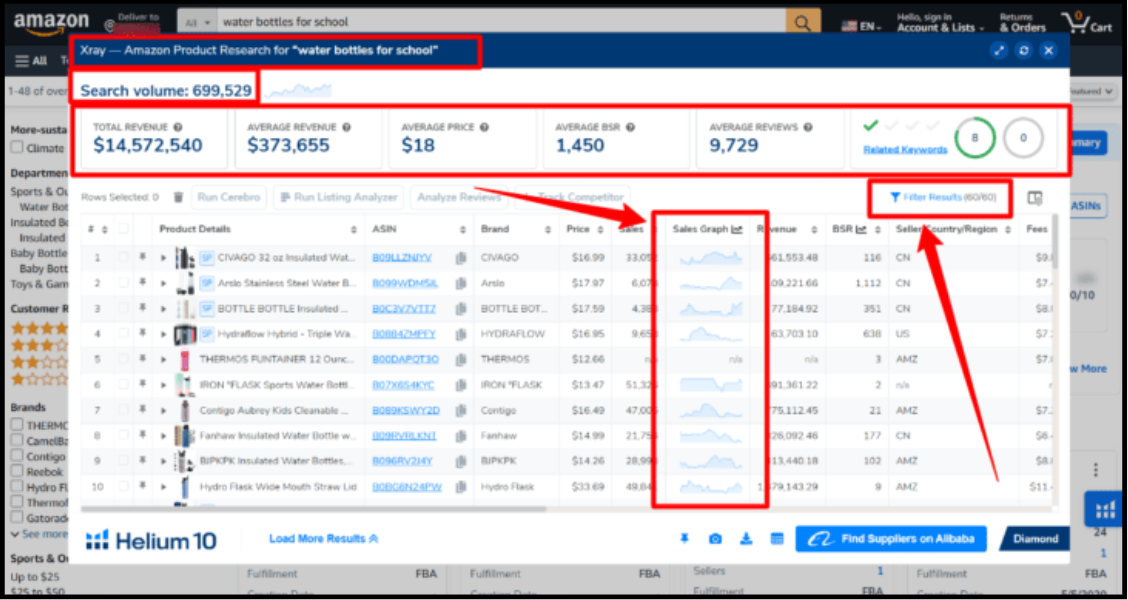Open the Related Keywords link
This screenshot has height=600, width=1128.
pyautogui.click(x=905, y=150)
